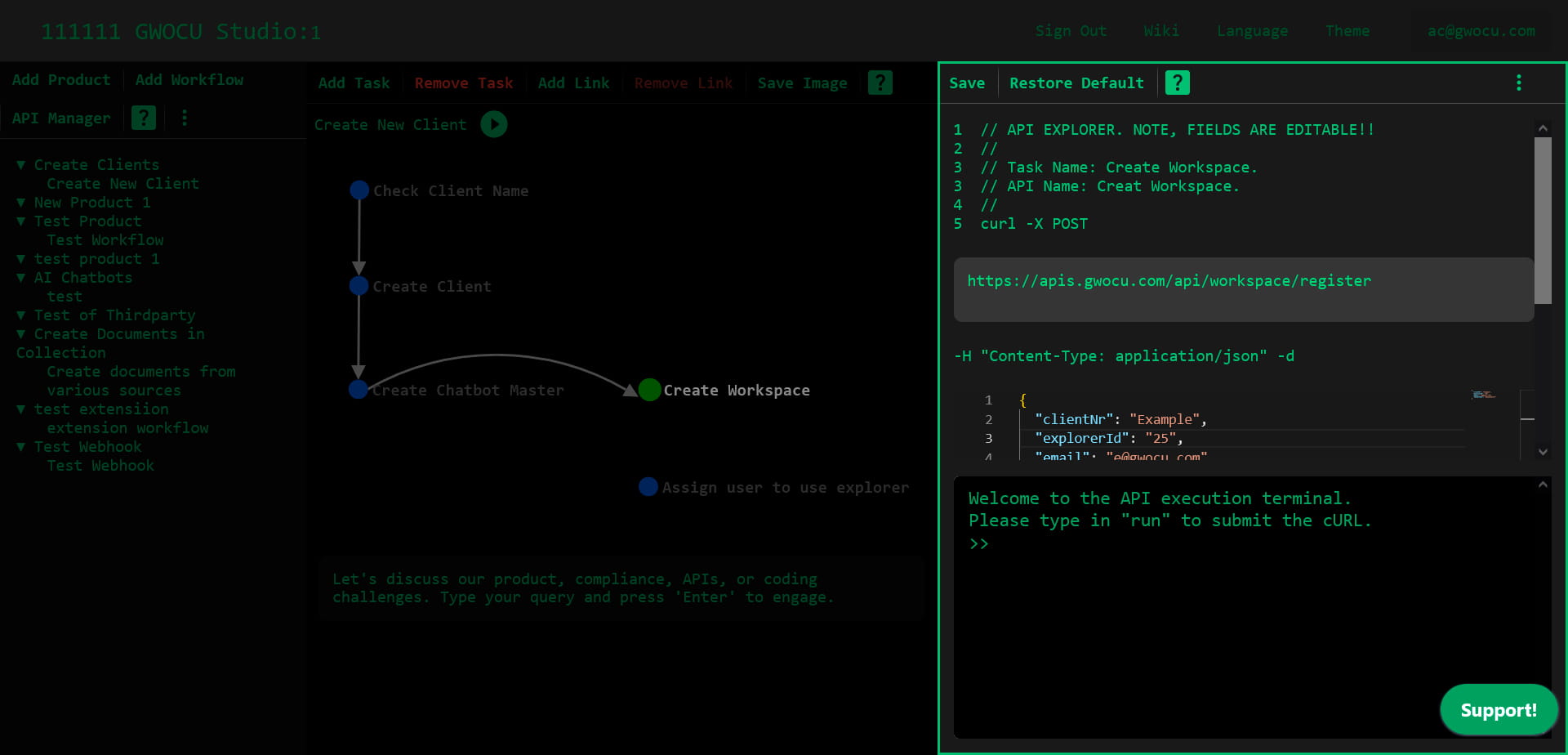
Task: Select the Check Client Name task node
Action: tap(359, 190)
